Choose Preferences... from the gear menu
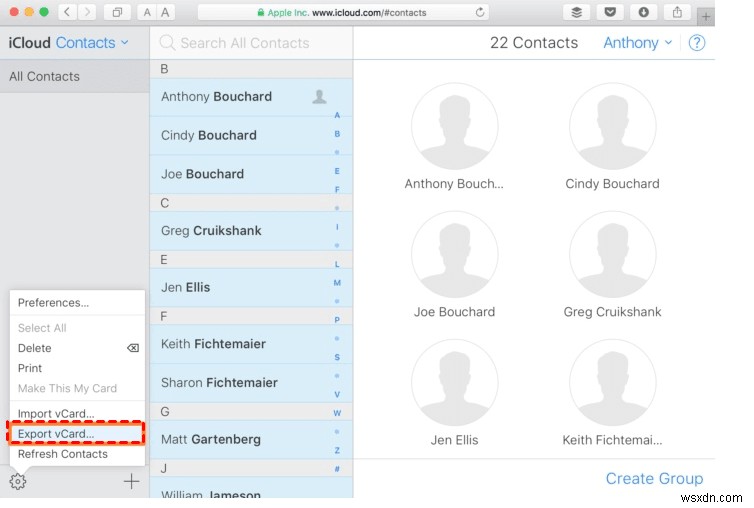The image size is (754, 508). pyautogui.click(x=77, y=303)
